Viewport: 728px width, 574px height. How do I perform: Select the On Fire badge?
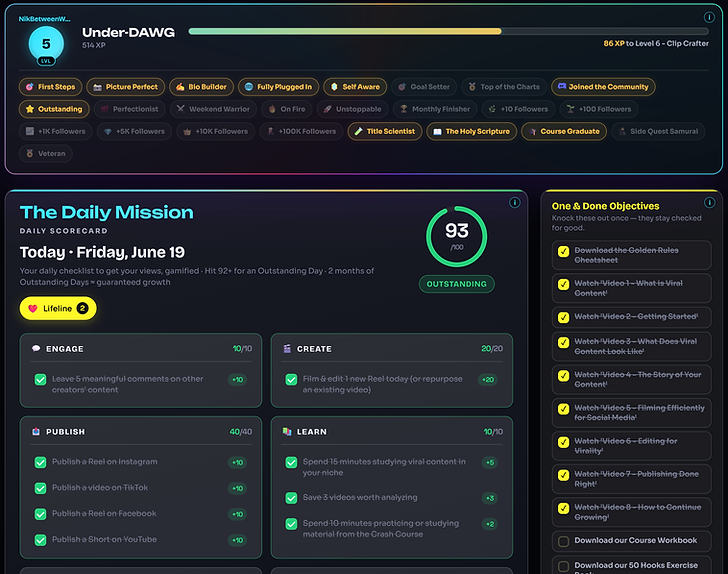tap(286, 109)
